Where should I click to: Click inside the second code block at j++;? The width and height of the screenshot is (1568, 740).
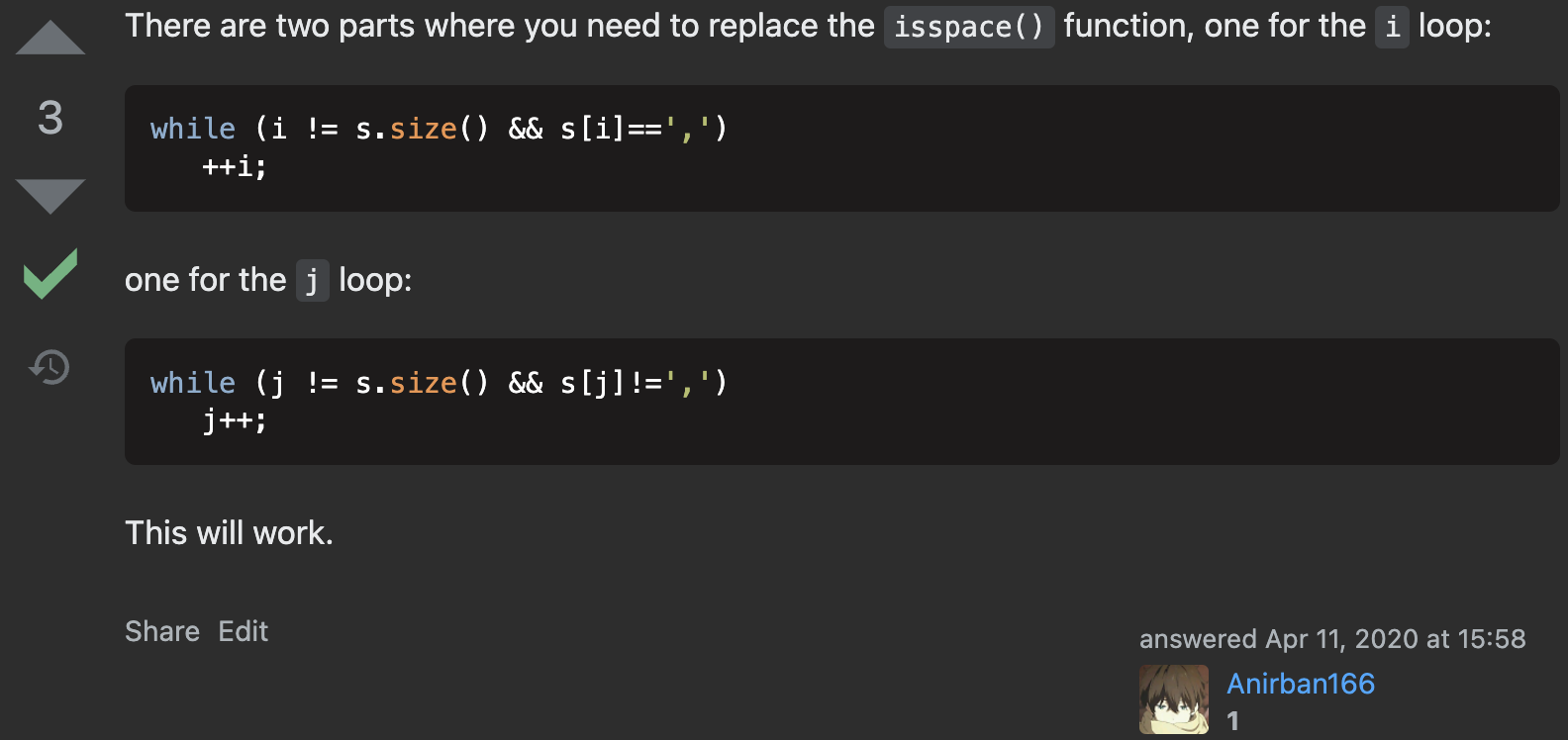coord(235,420)
